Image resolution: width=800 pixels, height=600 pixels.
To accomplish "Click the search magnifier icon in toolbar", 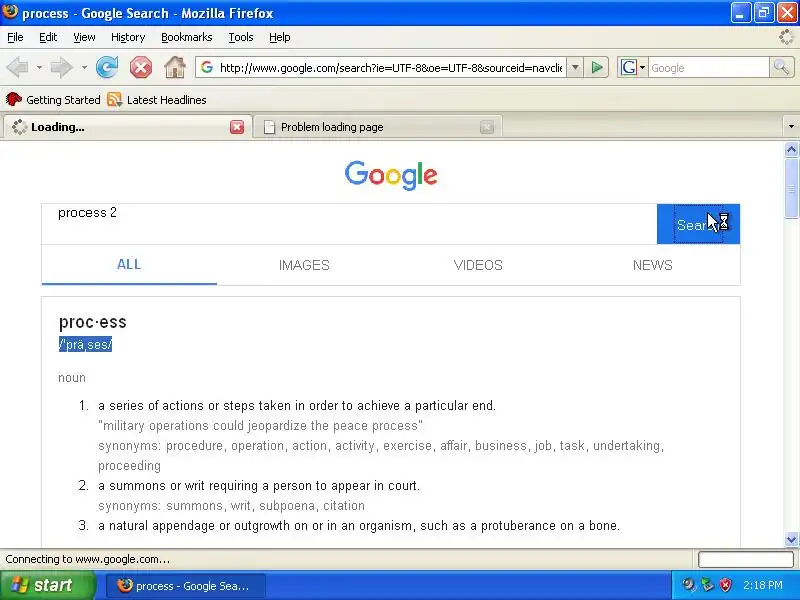I will point(781,67).
